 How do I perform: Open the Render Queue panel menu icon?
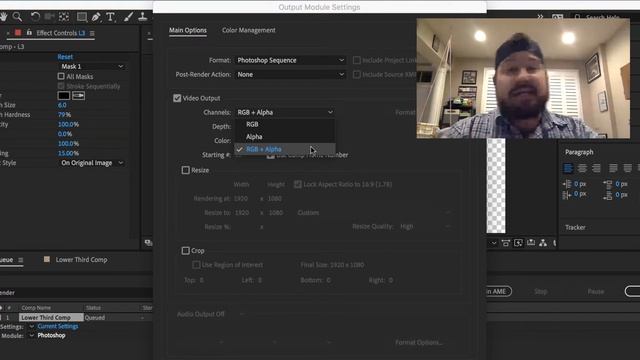click(x=20, y=260)
